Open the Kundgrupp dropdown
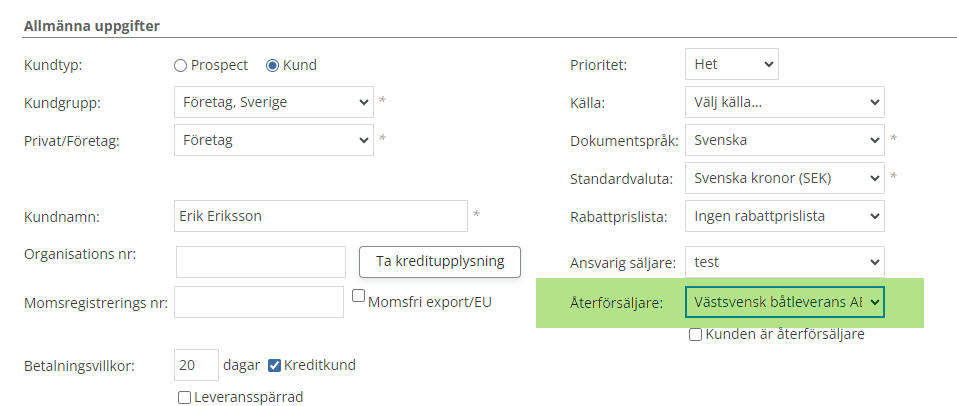This screenshot has width=957, height=406. coord(273,102)
